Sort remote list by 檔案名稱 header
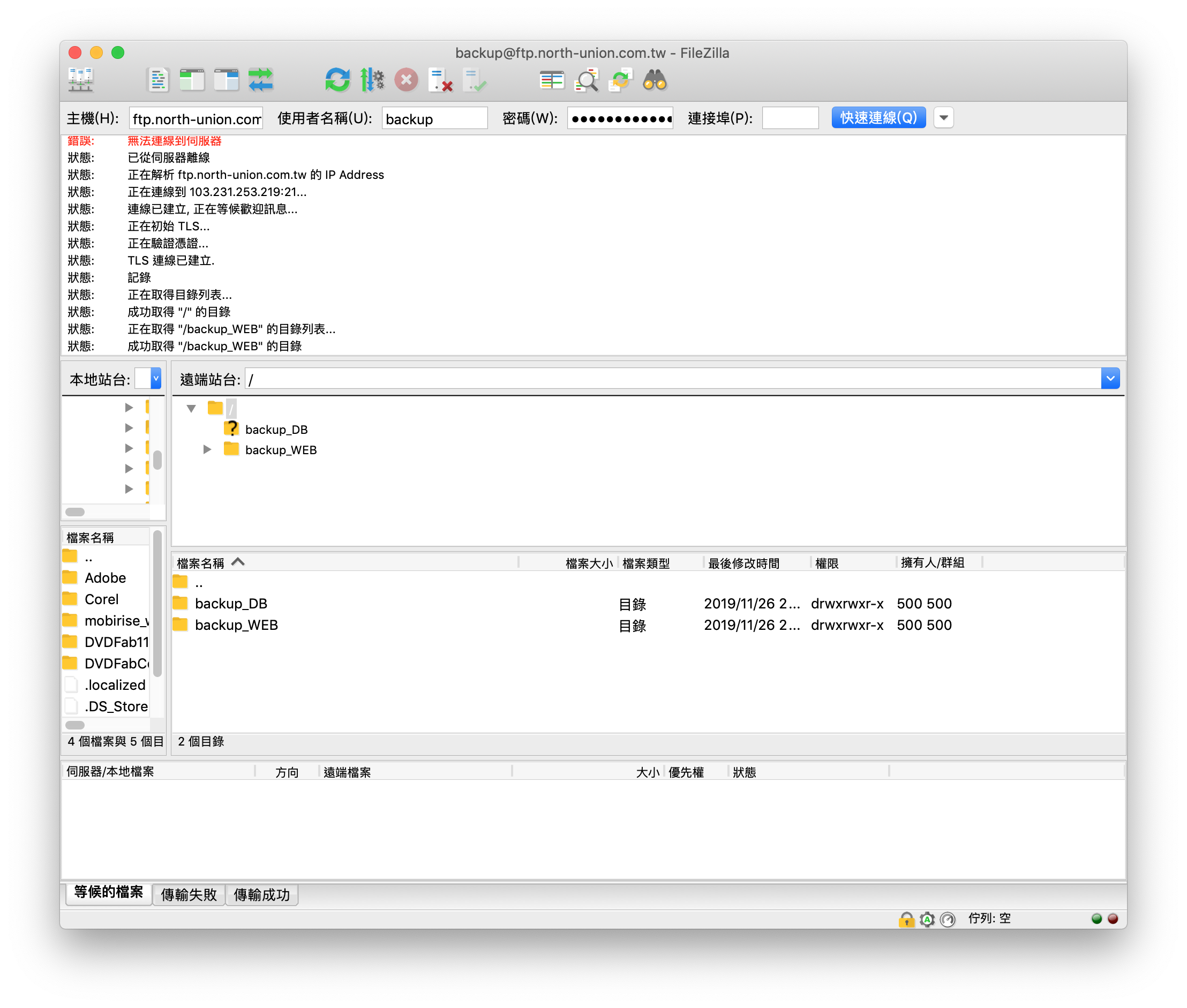 click(200, 563)
